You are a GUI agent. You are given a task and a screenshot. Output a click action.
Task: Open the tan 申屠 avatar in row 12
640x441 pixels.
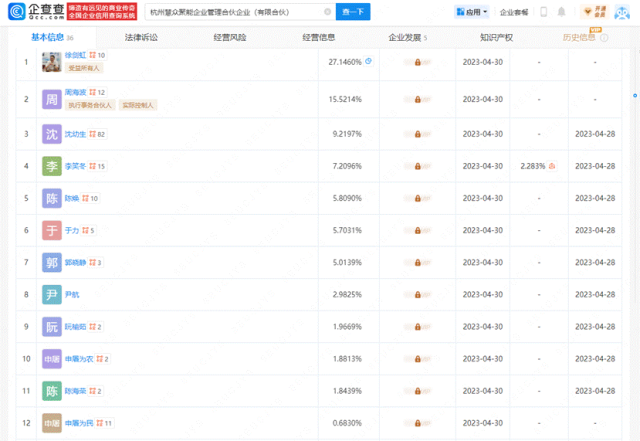pyautogui.click(x=52, y=423)
